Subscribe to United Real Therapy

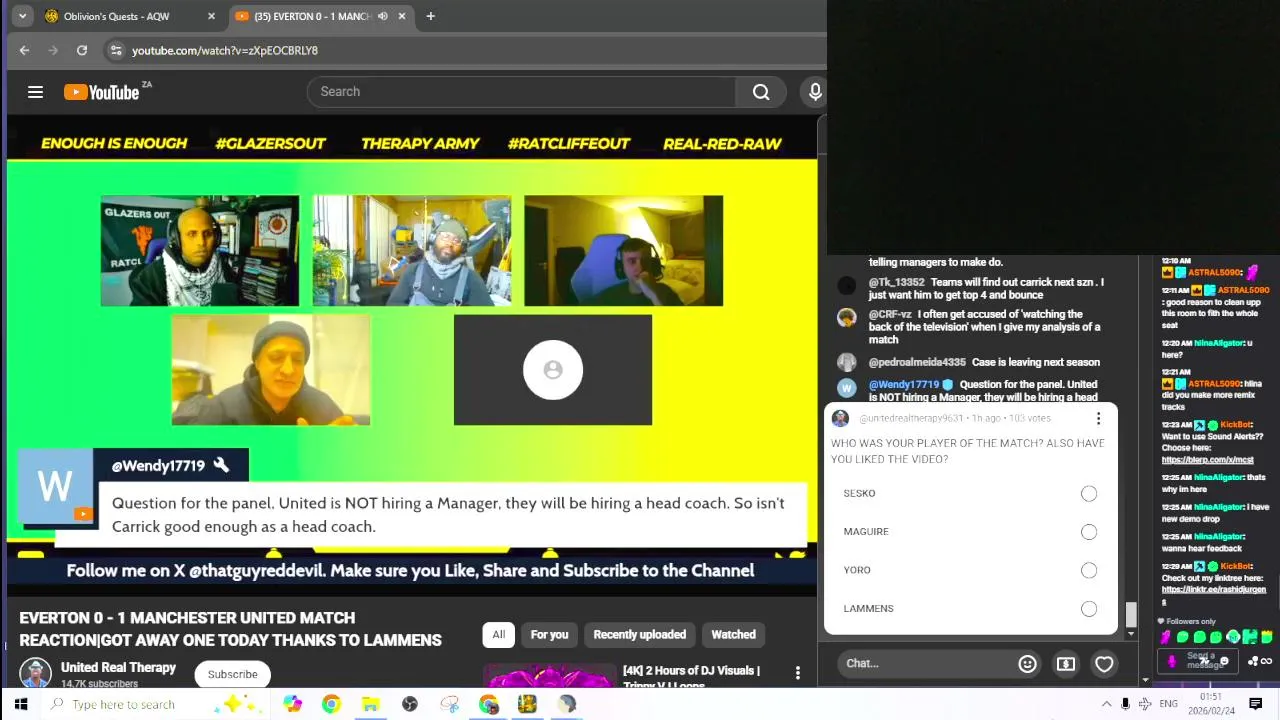(232, 674)
